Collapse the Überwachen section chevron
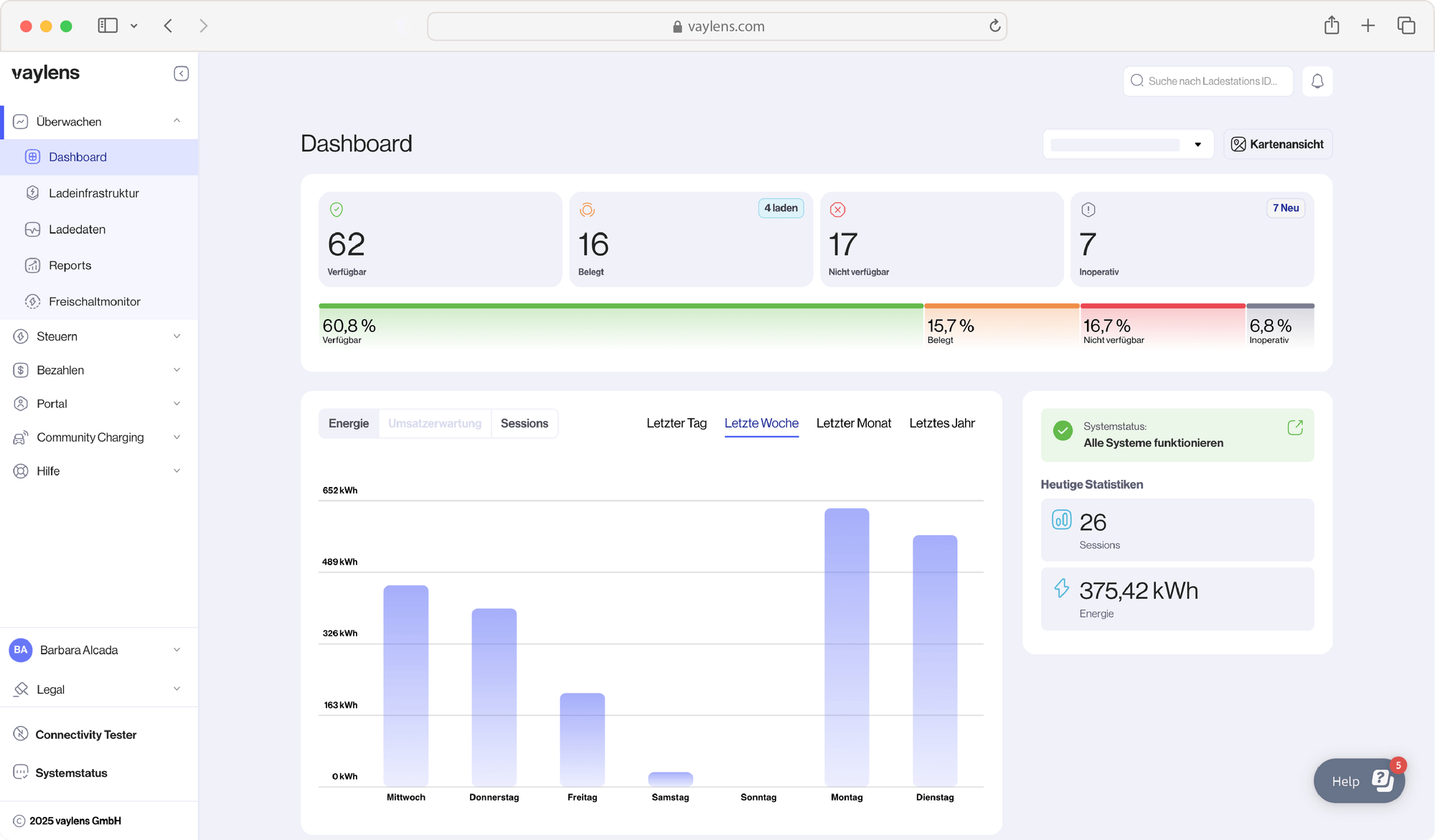1435x840 pixels. point(177,121)
